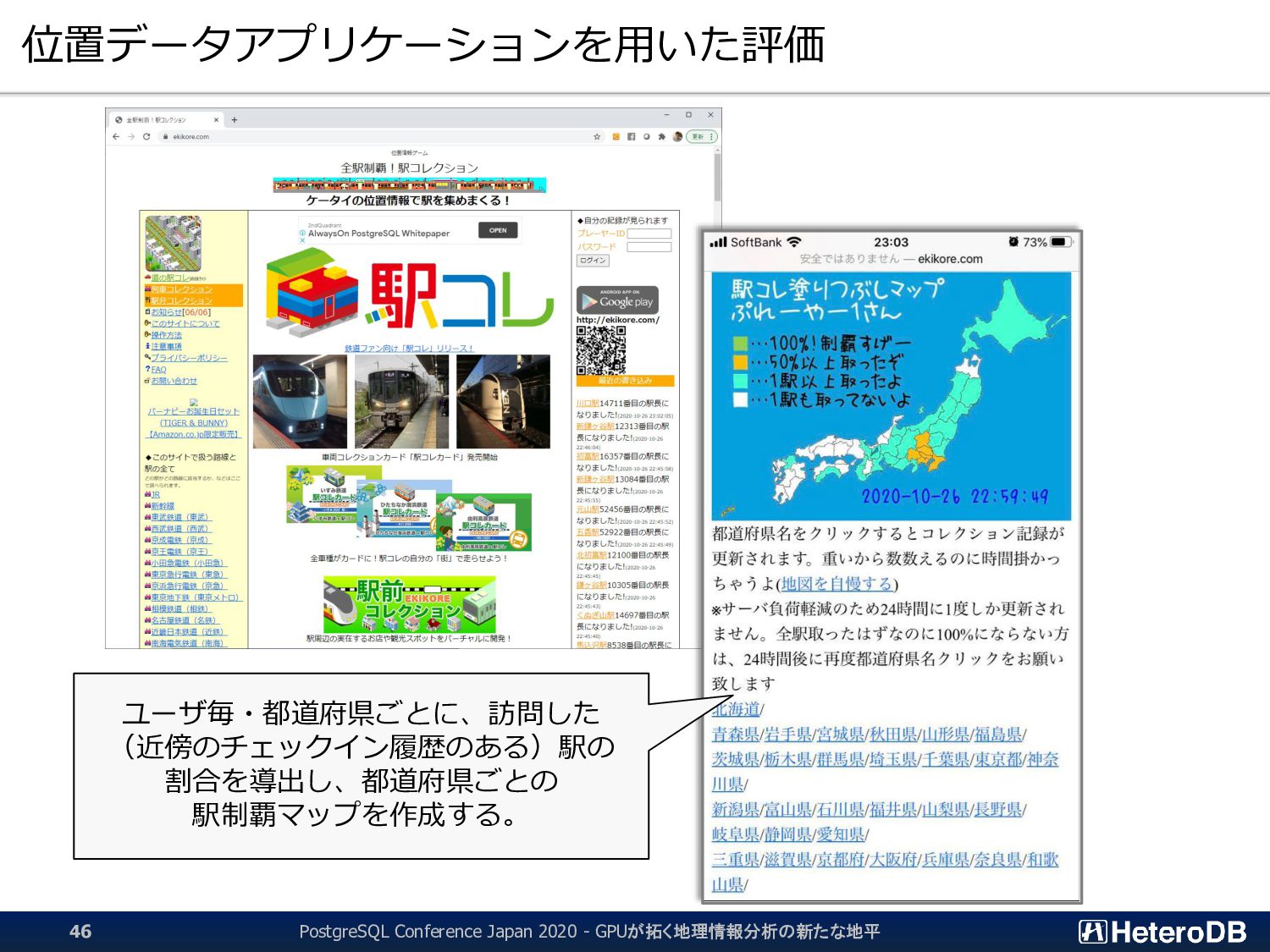This screenshot has width=1270, height=952.
Task: Open the 名古屋鉄道(名鉄) link
Action: (185, 620)
